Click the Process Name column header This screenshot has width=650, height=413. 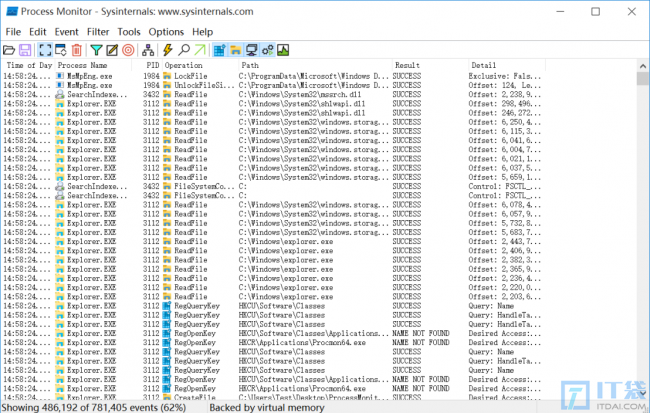click(93, 66)
